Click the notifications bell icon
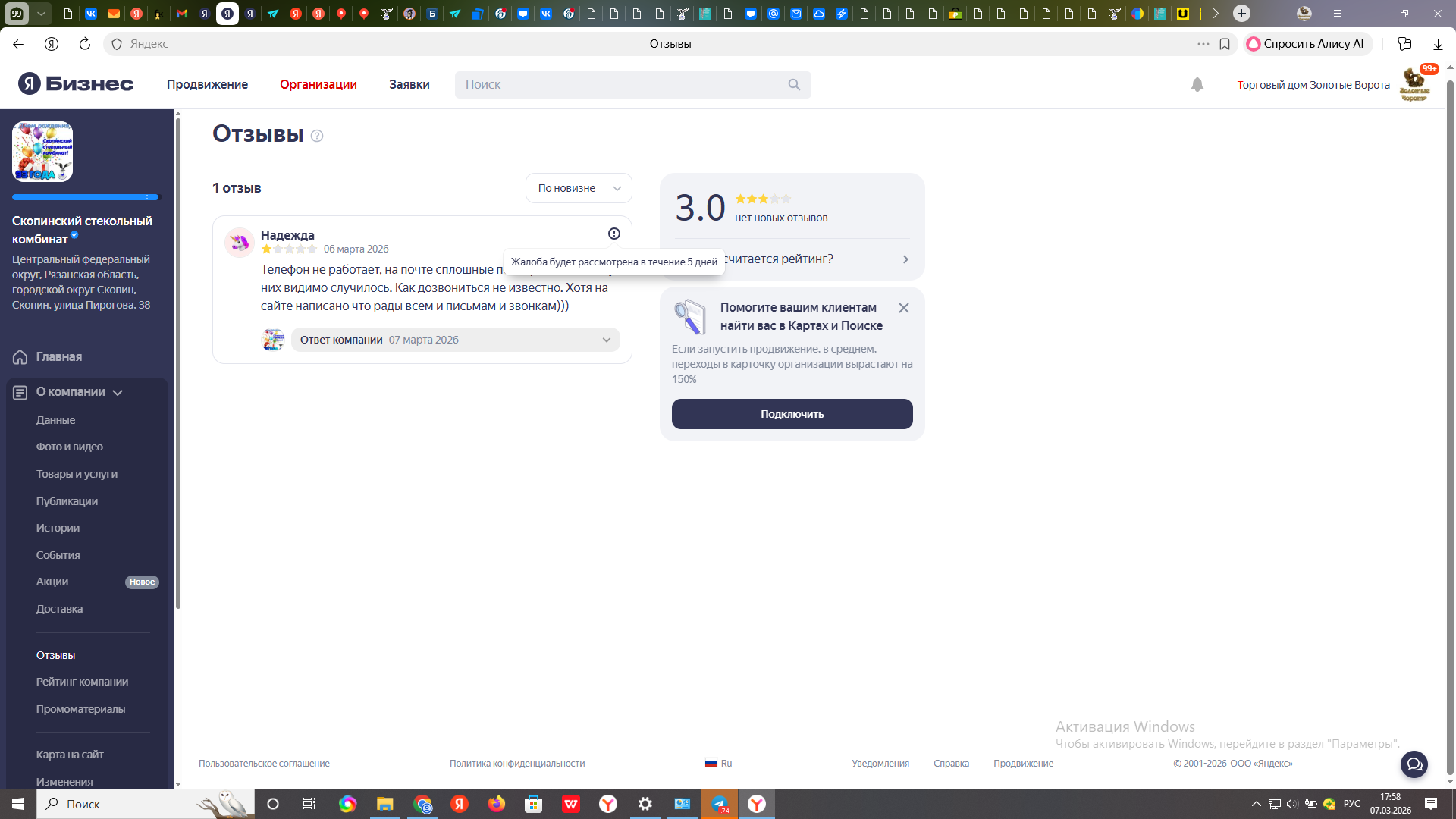The height and width of the screenshot is (819, 1456). (x=1197, y=85)
